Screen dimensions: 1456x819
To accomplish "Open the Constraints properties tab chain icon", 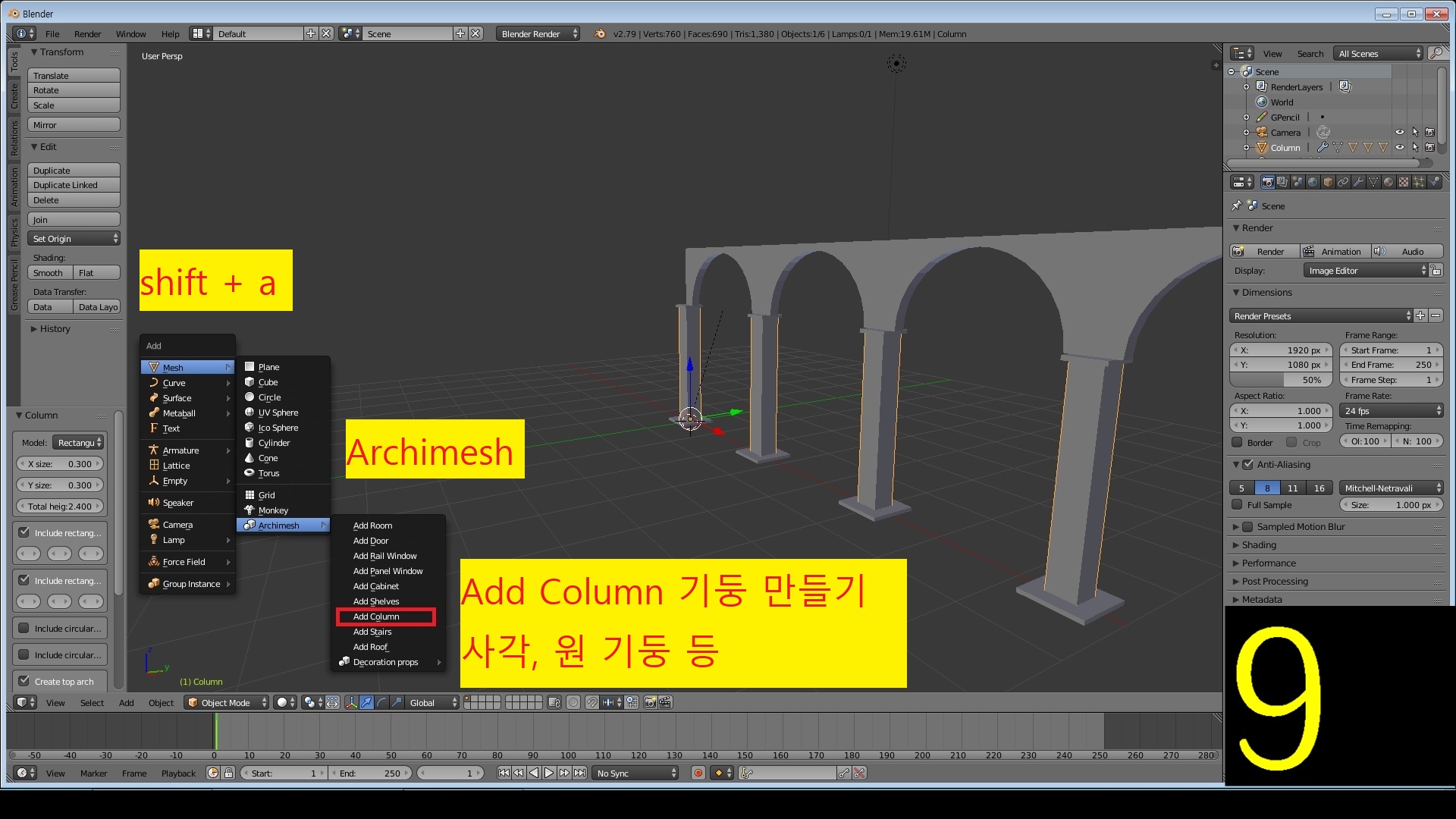I will tap(1343, 182).
